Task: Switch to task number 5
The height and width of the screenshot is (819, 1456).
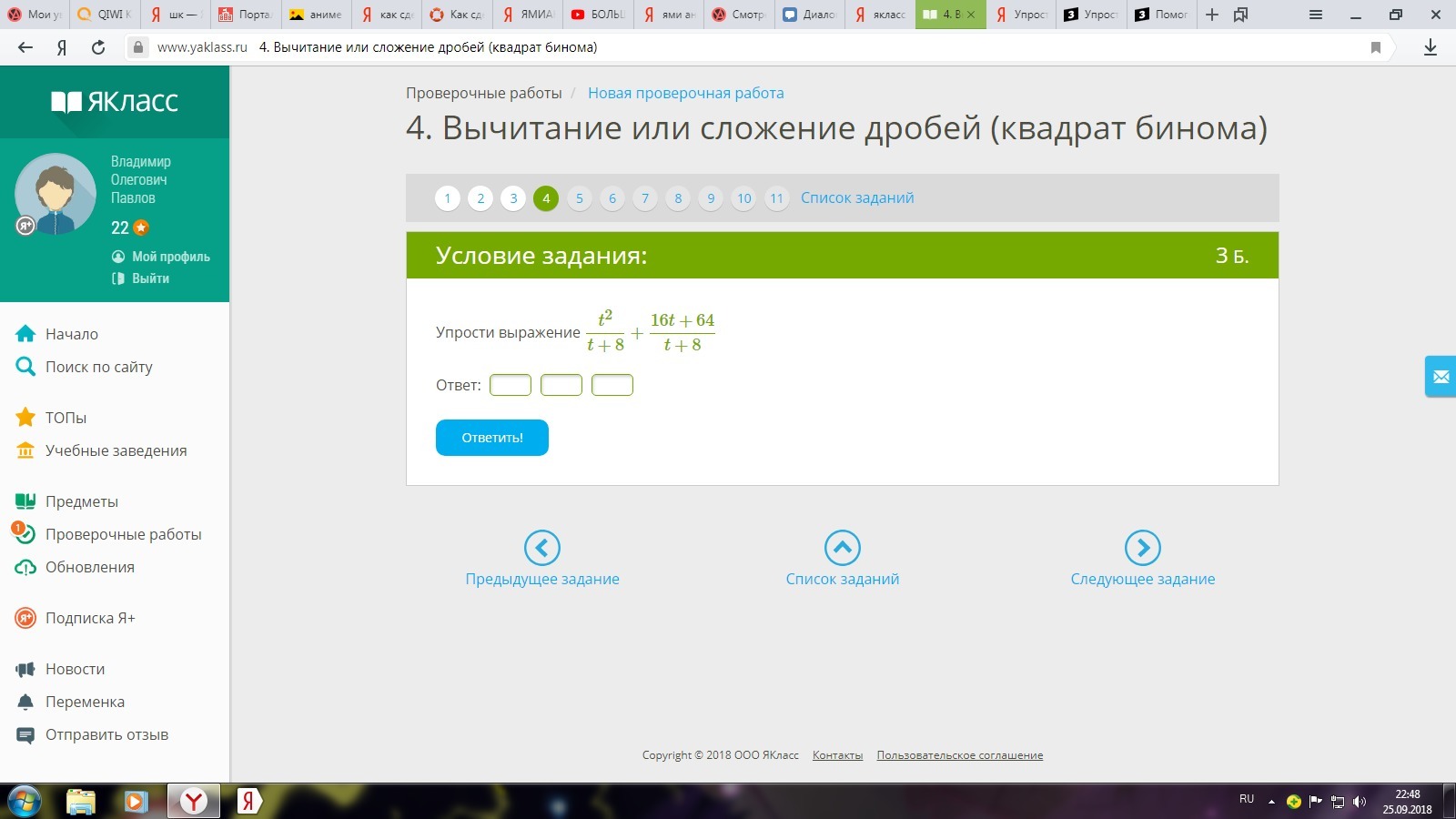Action: [579, 198]
